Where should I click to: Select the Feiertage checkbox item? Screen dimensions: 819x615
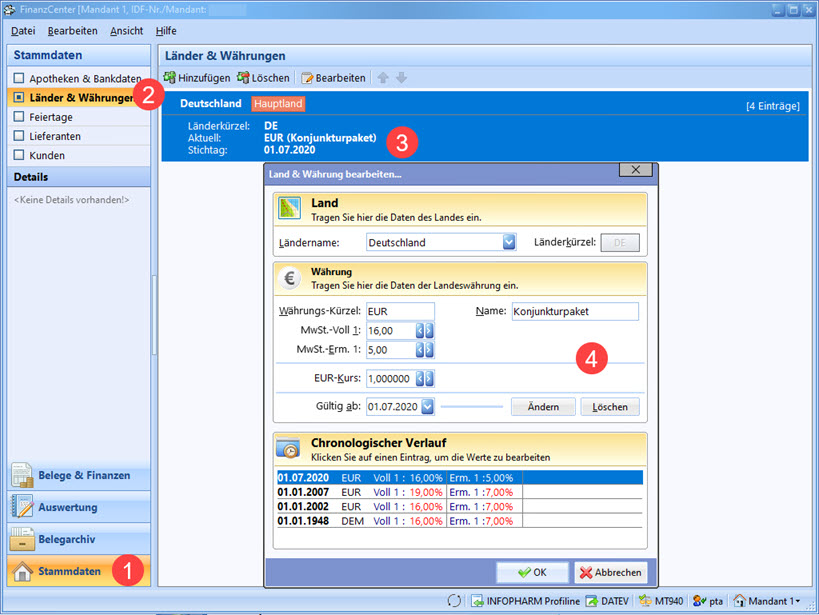18,117
